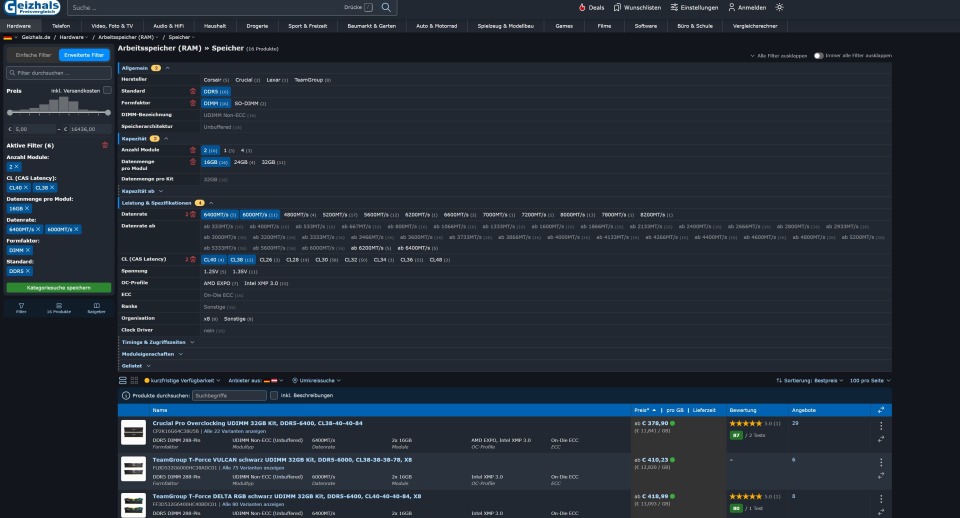Toggle light/dark theme sun icon
The image size is (960, 518).
780,7
